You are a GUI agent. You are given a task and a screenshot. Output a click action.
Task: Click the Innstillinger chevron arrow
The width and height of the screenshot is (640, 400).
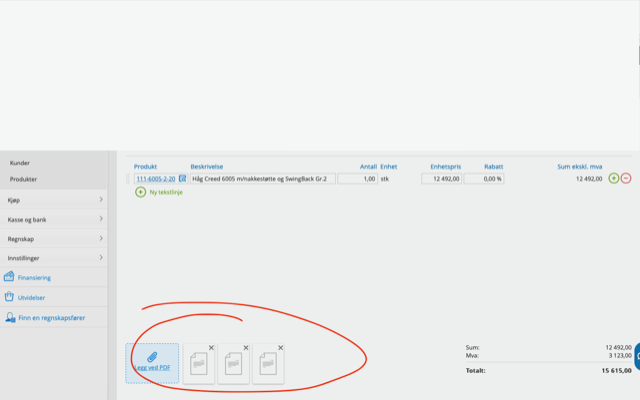[101, 258]
